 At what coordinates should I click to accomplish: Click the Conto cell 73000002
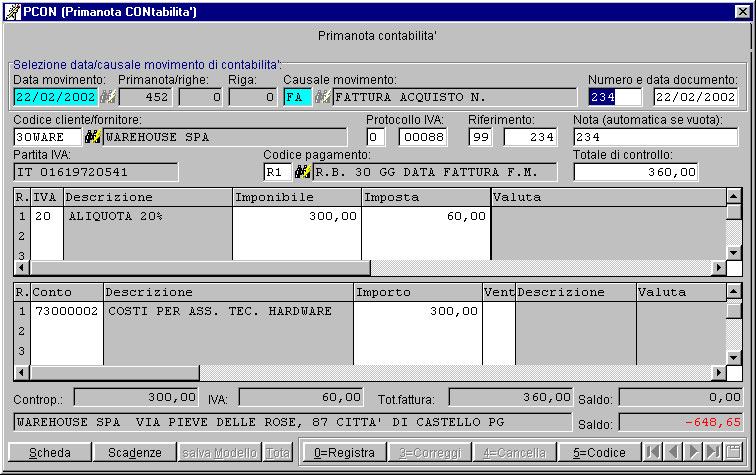tap(67, 311)
